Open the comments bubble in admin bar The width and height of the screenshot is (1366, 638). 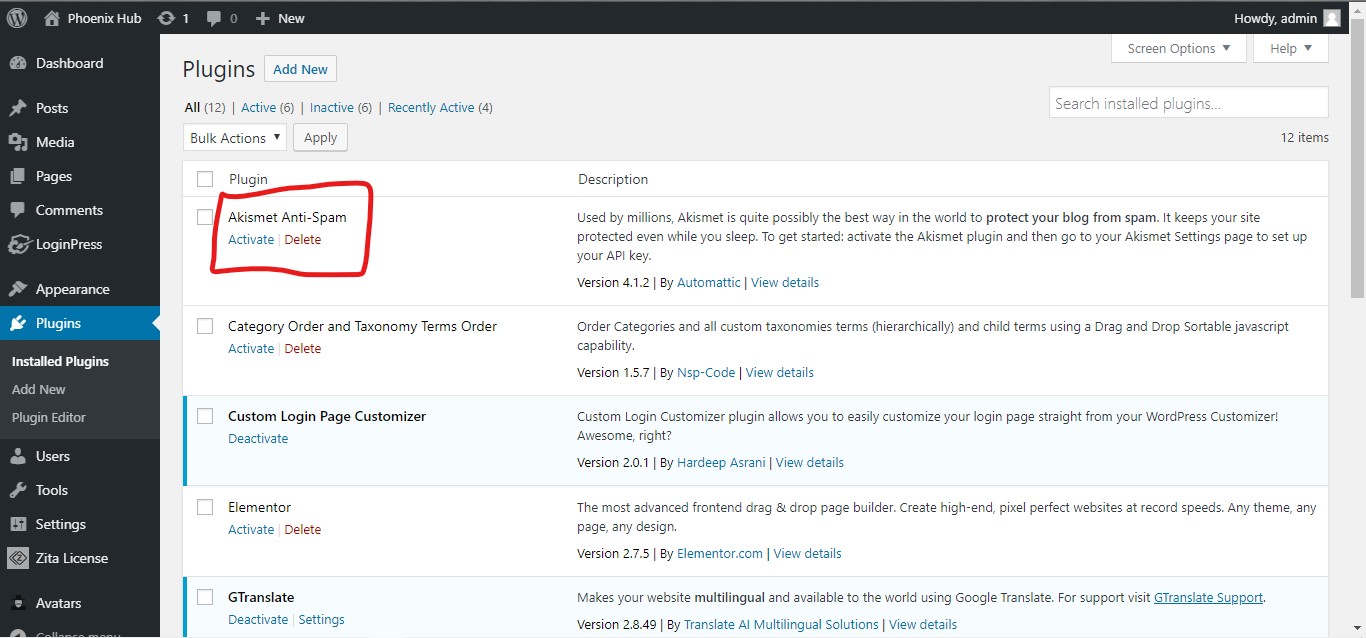pyautogui.click(x=213, y=18)
